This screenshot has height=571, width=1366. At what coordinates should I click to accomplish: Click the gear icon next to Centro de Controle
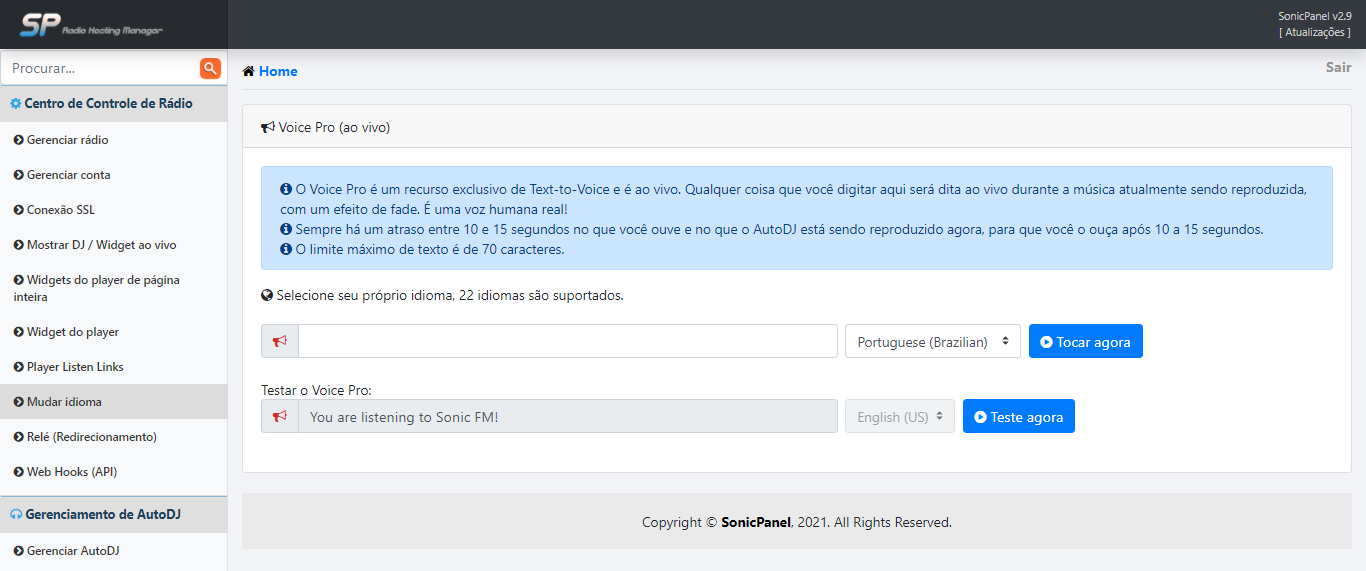click(16, 103)
